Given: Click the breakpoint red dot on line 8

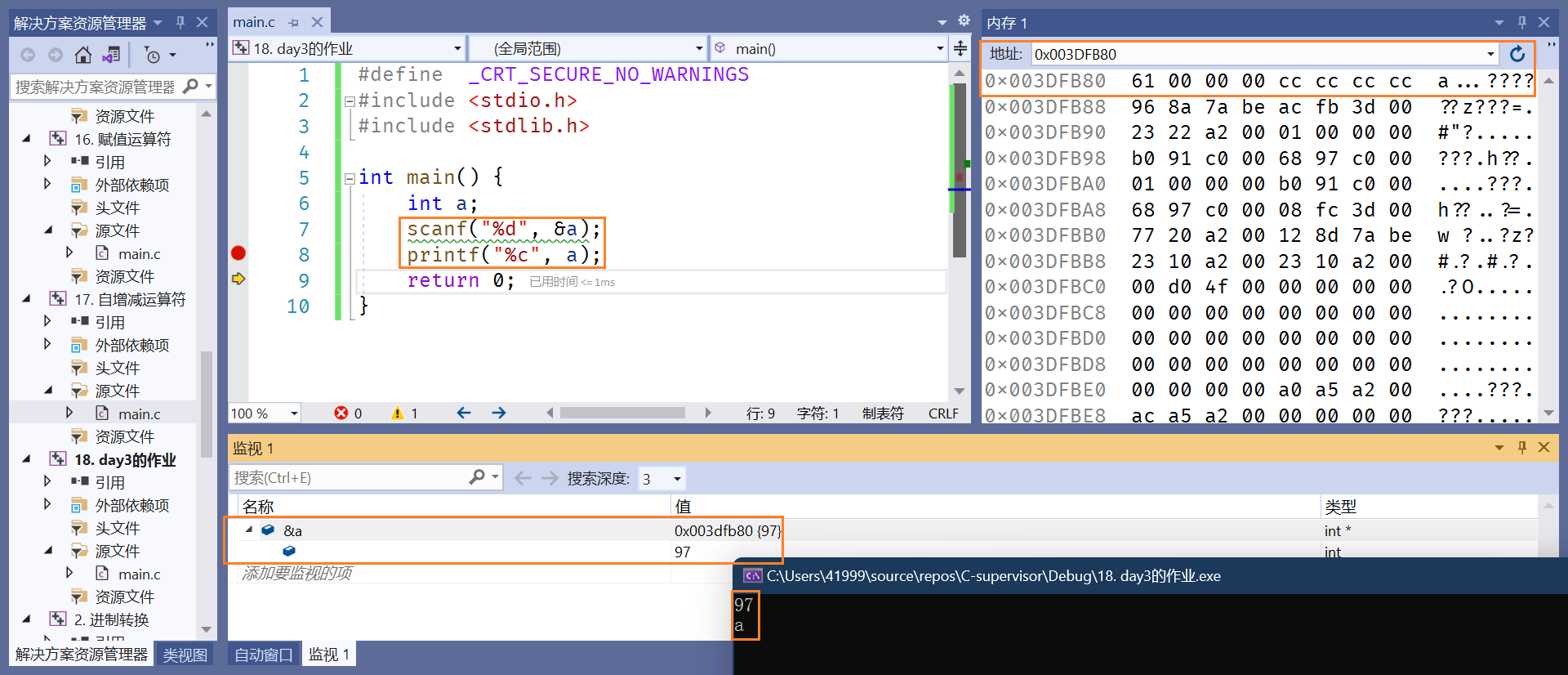Looking at the screenshot, I should tap(238, 253).
